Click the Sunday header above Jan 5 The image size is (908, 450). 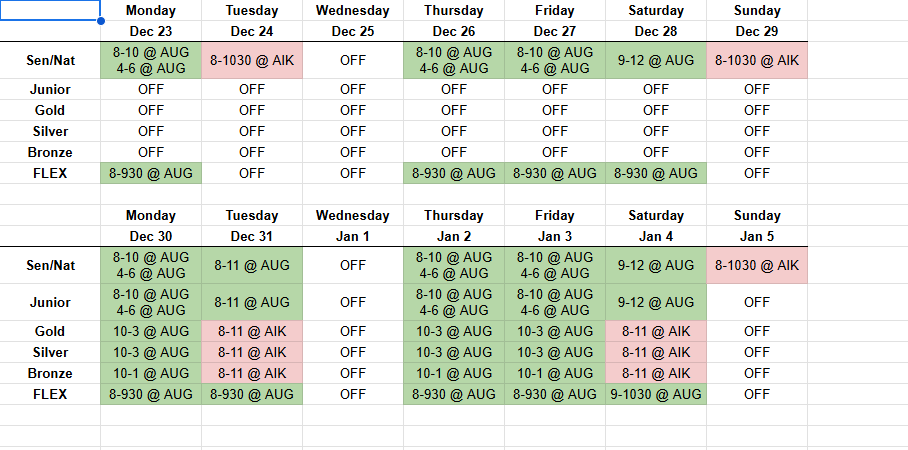pos(757,216)
